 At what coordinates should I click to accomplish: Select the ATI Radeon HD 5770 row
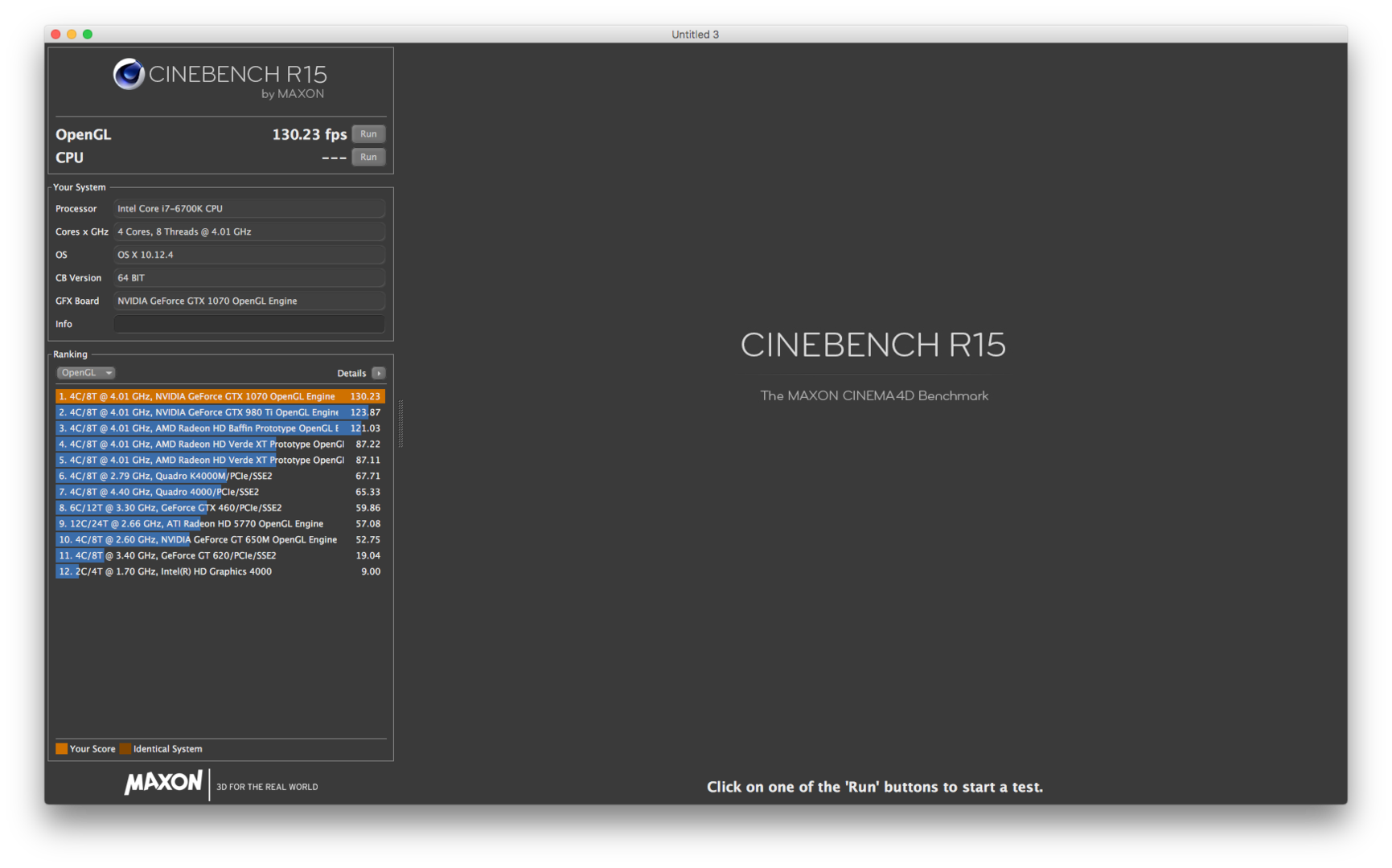tap(219, 524)
